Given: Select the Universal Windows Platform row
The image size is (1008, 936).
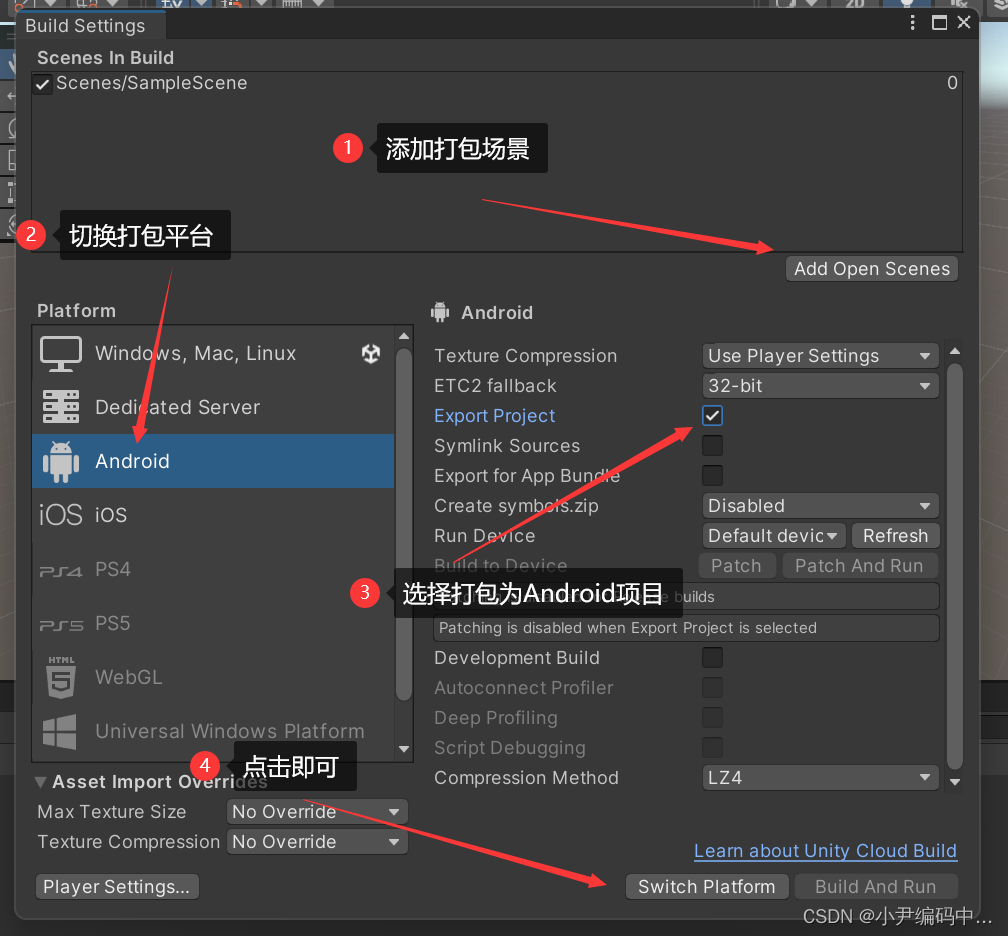Looking at the screenshot, I should tap(213, 732).
